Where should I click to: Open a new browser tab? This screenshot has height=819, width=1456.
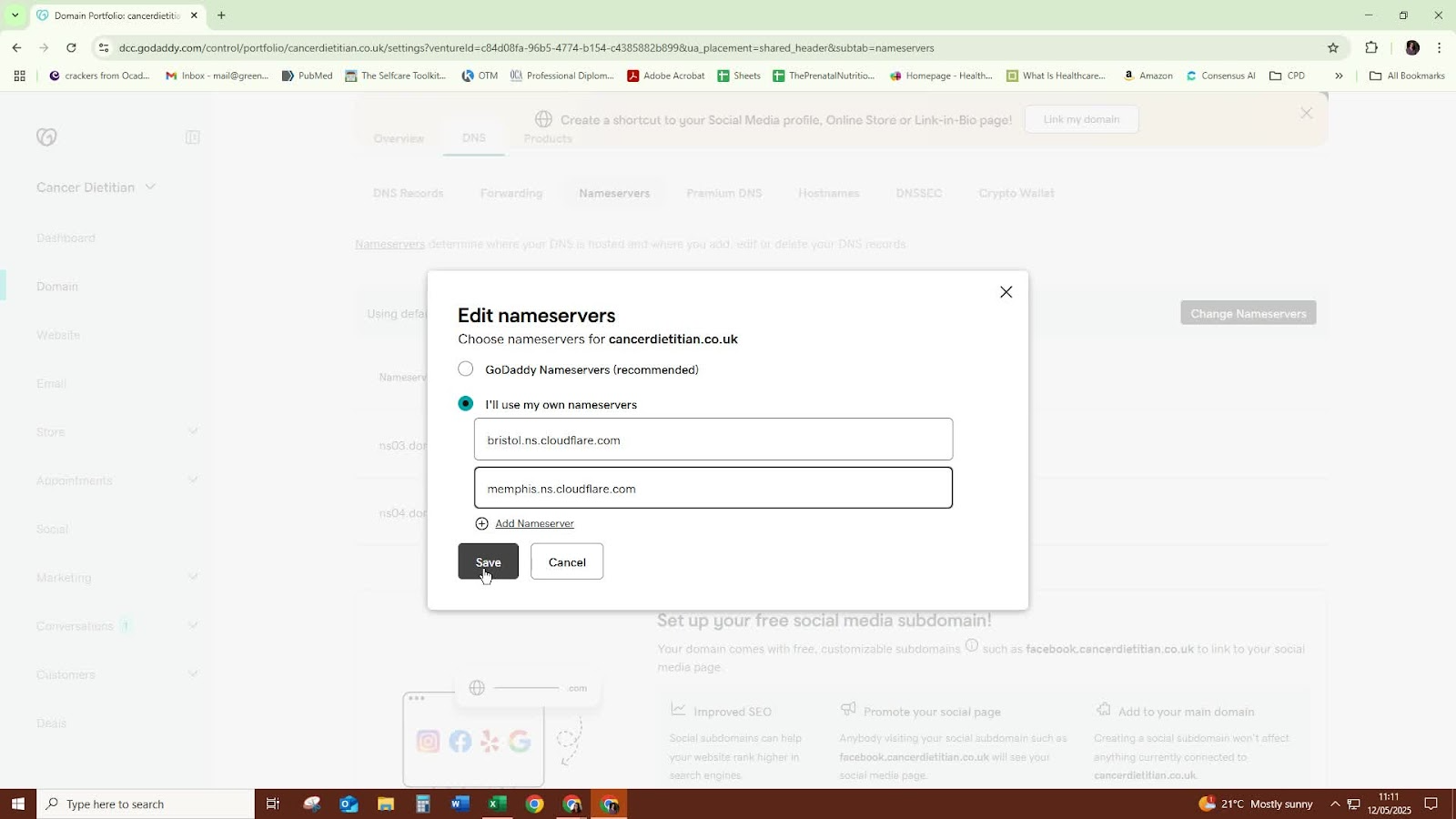[221, 15]
